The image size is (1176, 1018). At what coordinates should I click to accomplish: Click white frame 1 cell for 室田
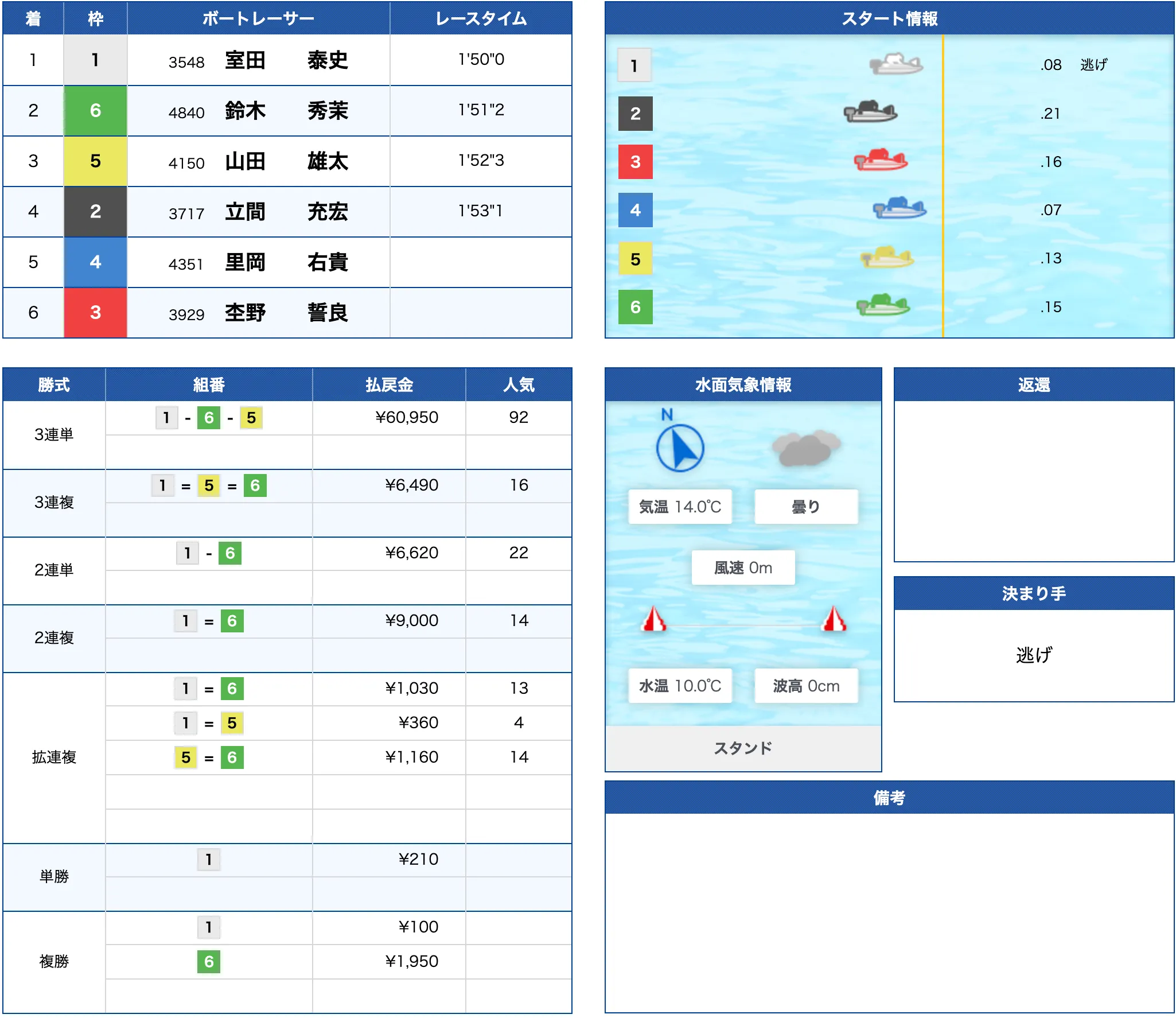tap(95, 60)
